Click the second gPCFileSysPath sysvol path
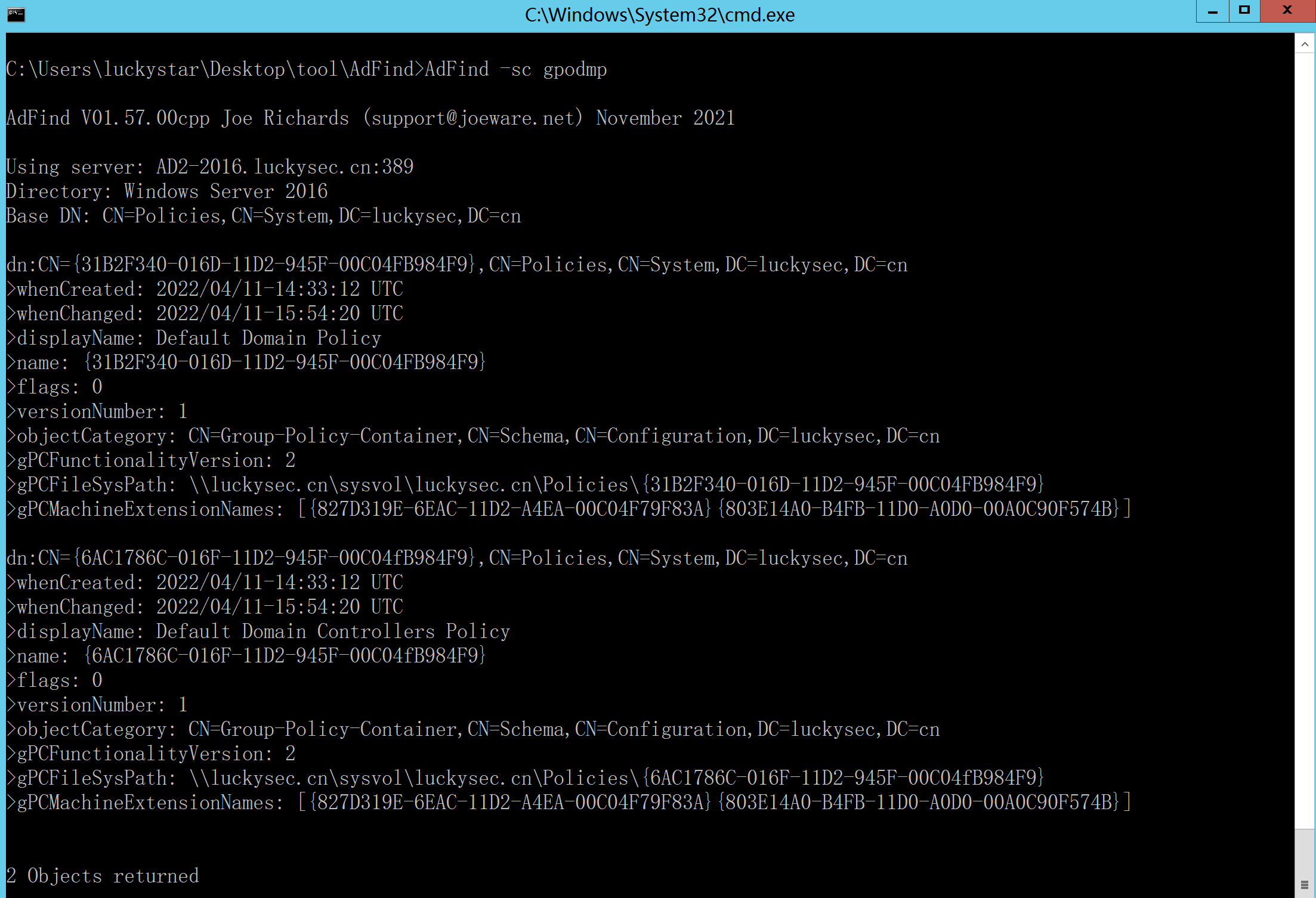 point(616,778)
